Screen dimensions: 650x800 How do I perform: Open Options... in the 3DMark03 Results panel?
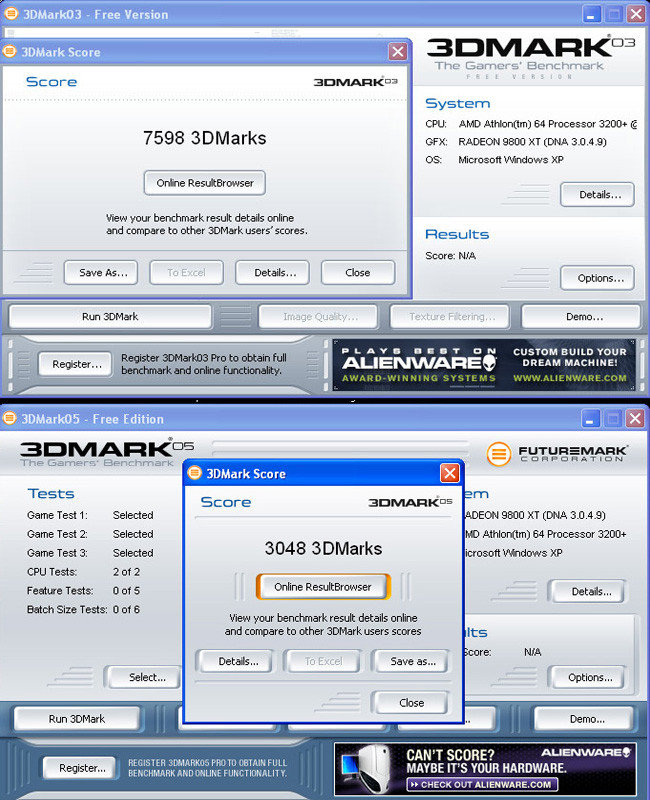(x=598, y=278)
